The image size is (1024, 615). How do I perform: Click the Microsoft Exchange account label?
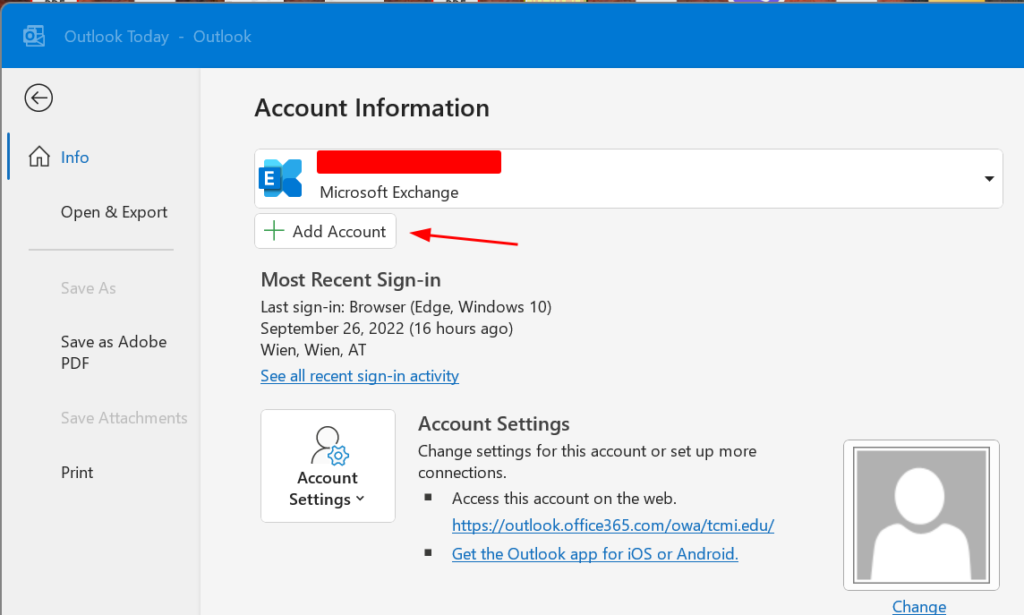(389, 193)
